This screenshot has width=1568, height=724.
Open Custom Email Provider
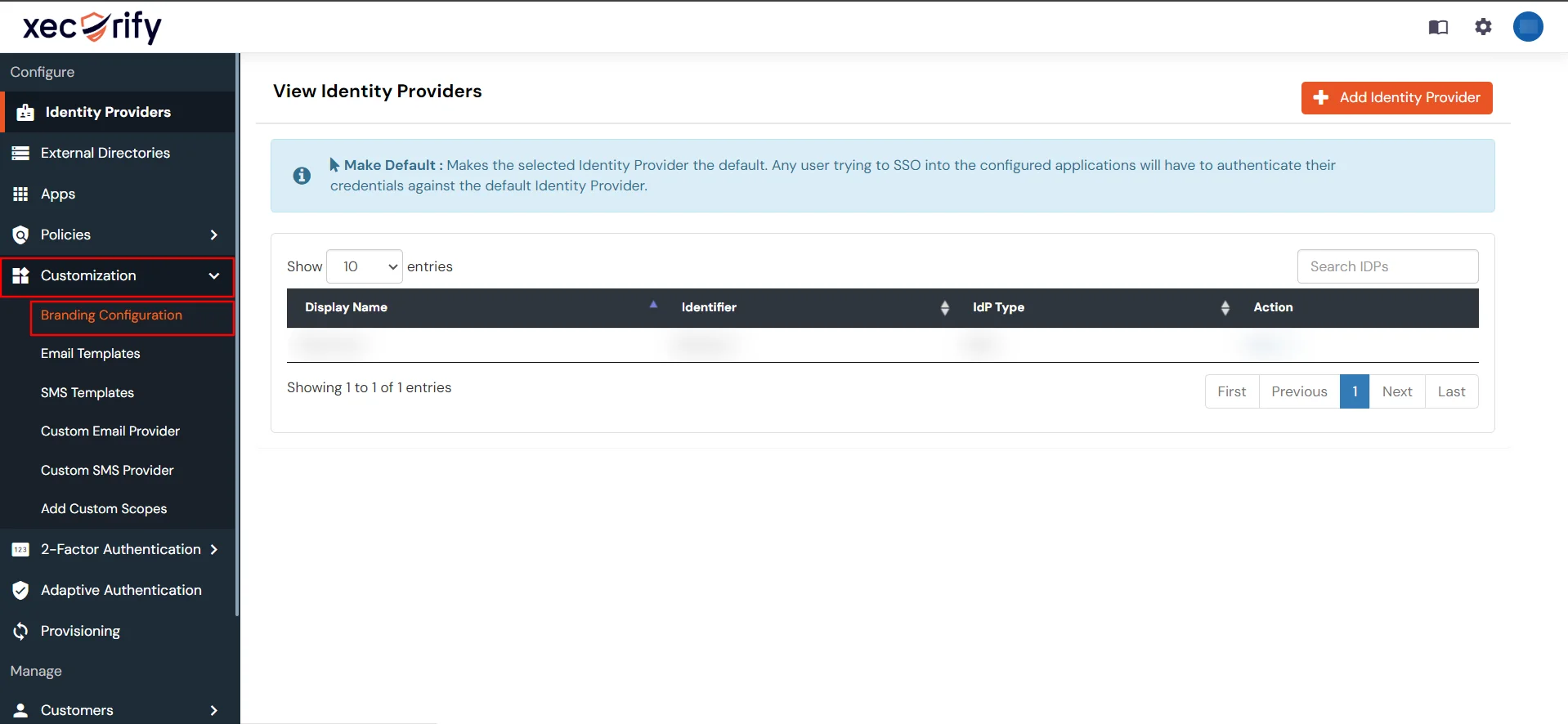click(110, 431)
